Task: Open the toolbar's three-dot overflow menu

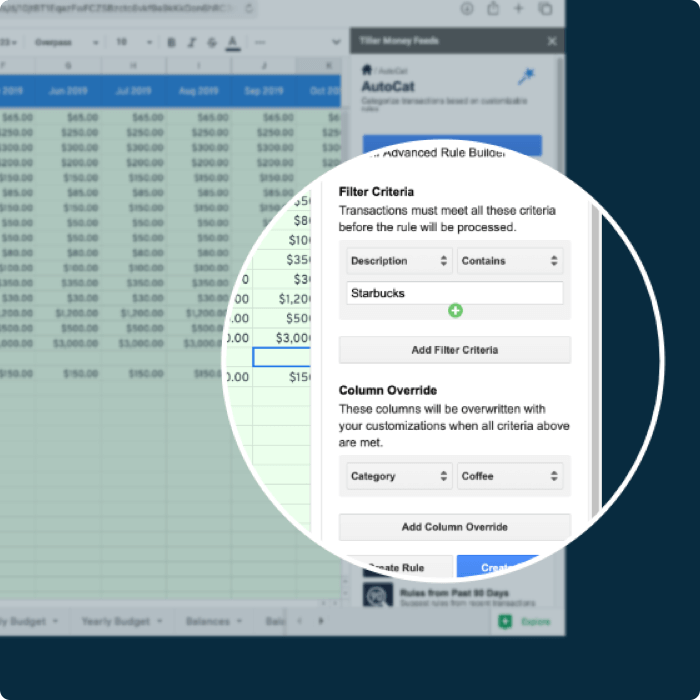Action: (260, 42)
